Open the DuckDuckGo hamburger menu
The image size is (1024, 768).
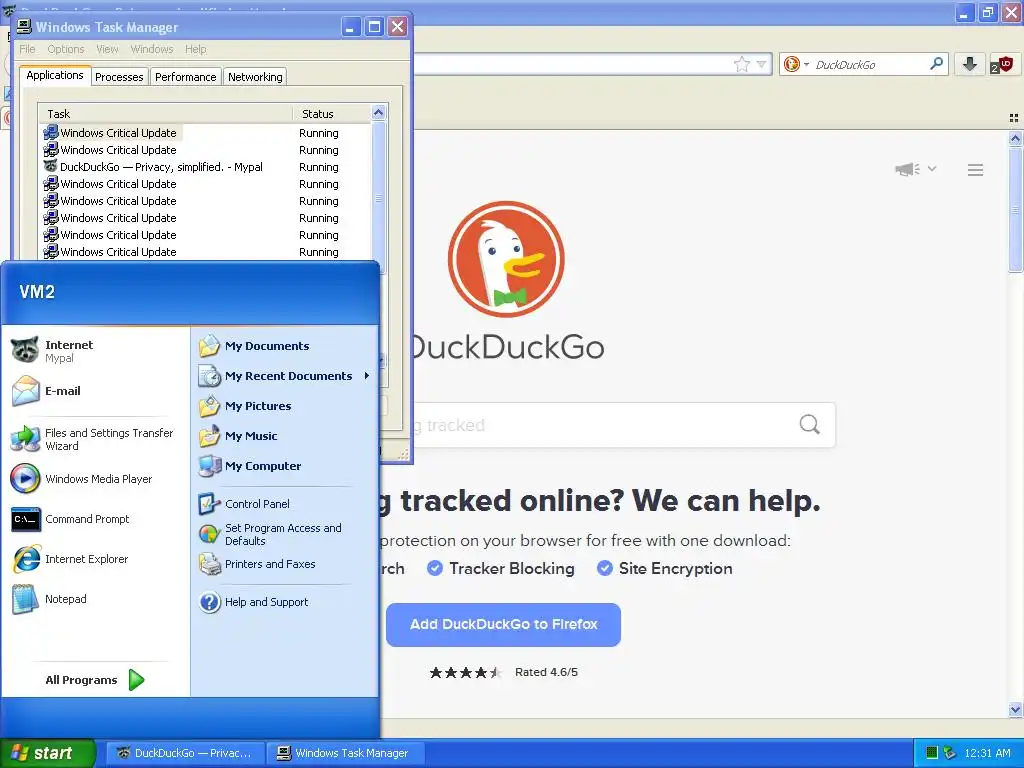point(976,170)
